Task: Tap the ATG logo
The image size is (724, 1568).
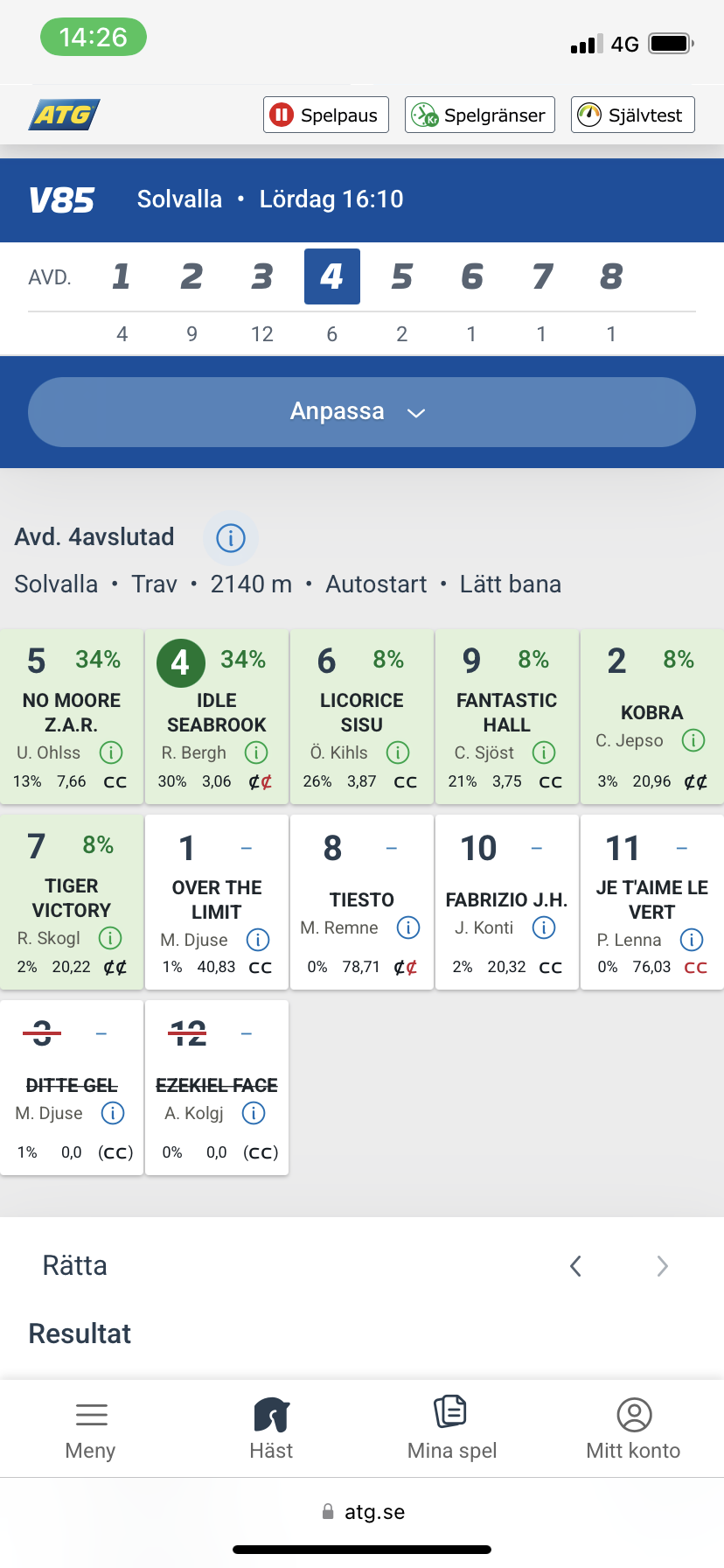Action: tap(66, 115)
